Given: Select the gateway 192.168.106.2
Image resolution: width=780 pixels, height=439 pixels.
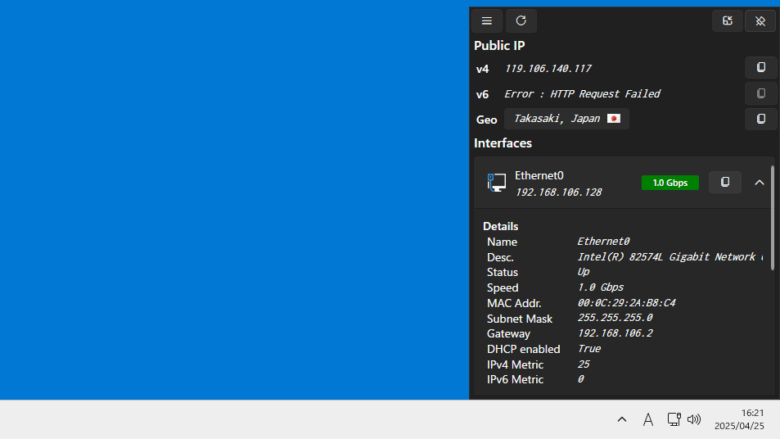Looking at the screenshot, I should (x=615, y=333).
